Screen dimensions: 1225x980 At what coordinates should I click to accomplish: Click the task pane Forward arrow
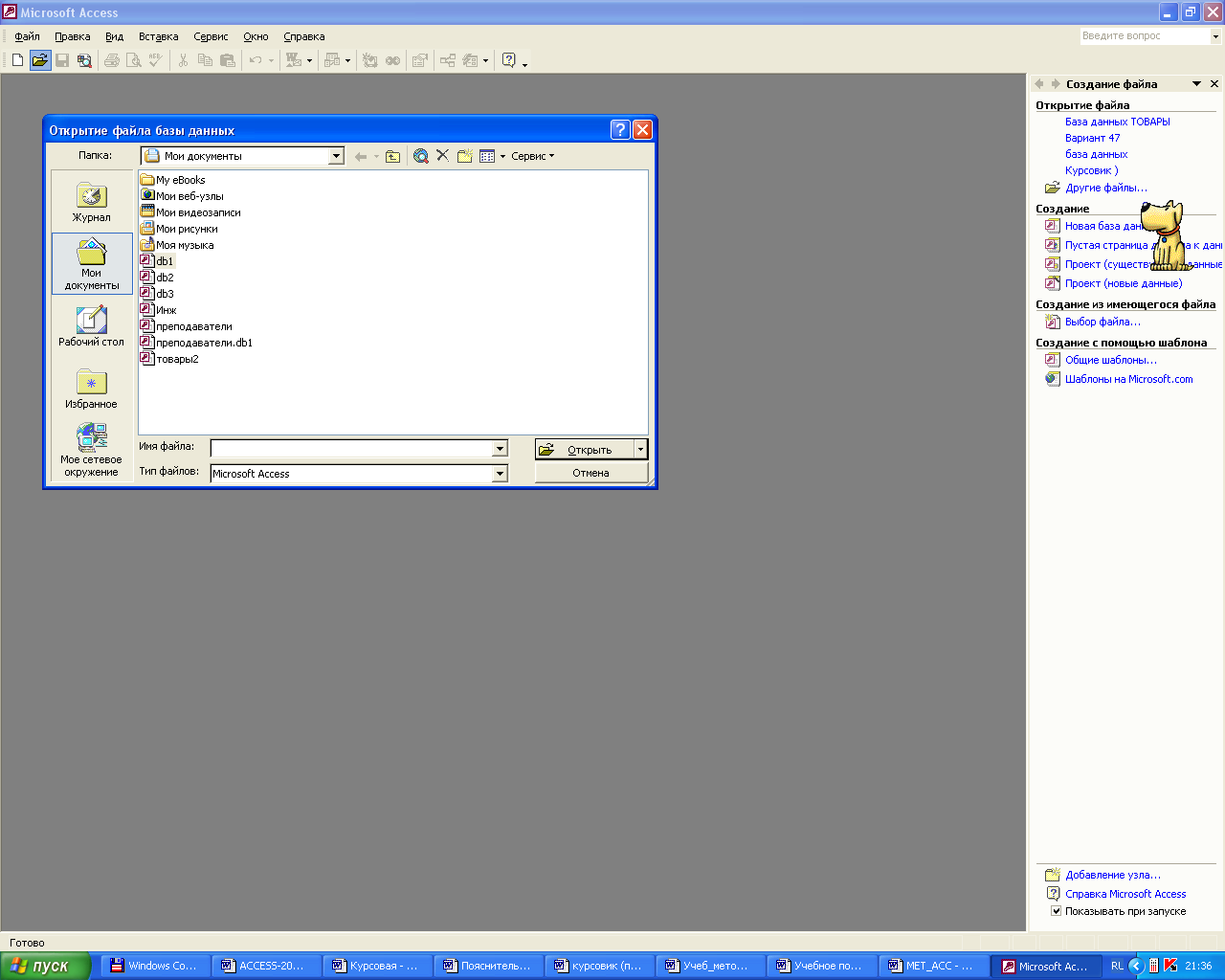pyautogui.click(x=1056, y=84)
